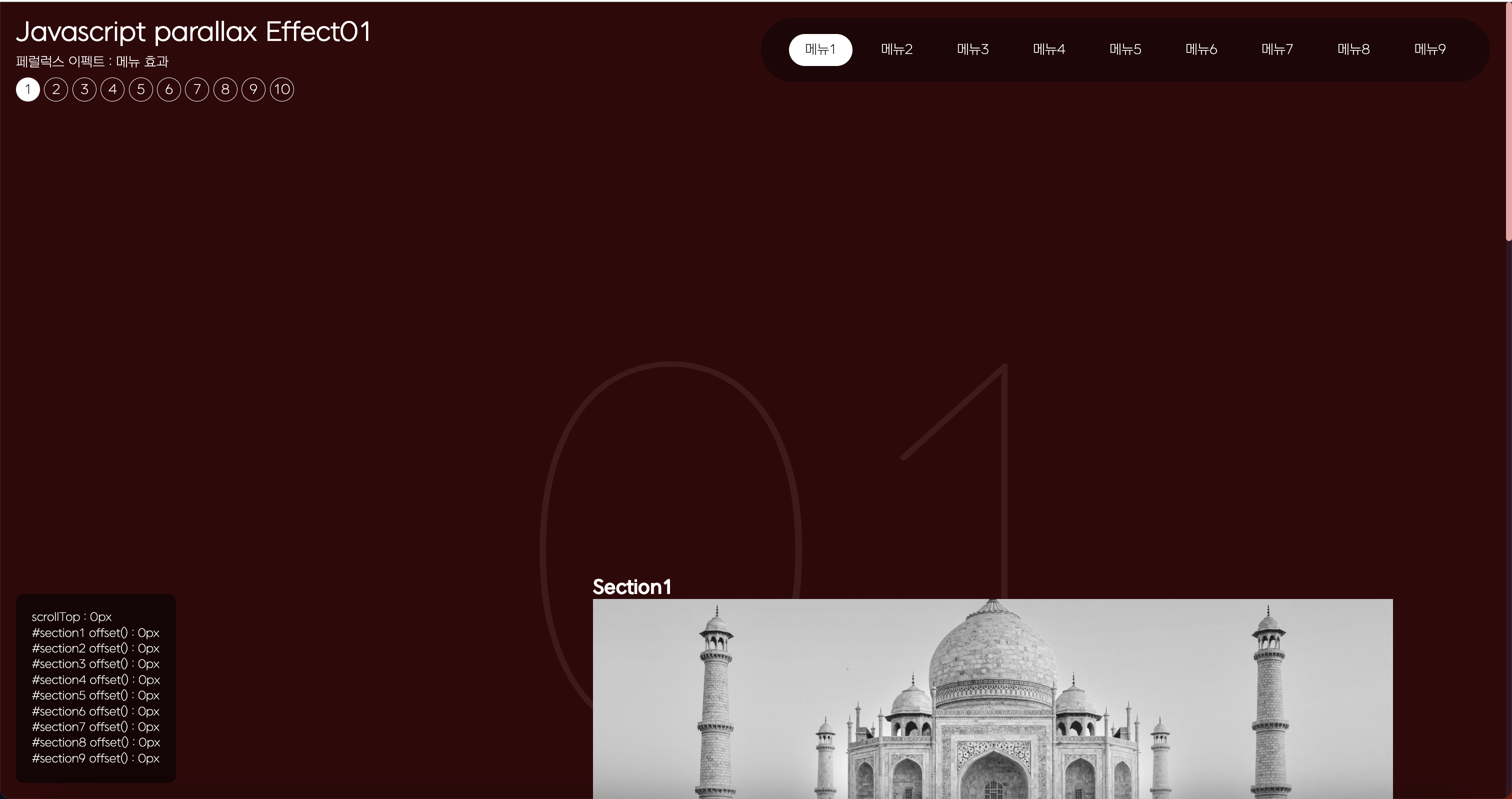
Task: Click the Section1 heading text
Action: (x=631, y=586)
